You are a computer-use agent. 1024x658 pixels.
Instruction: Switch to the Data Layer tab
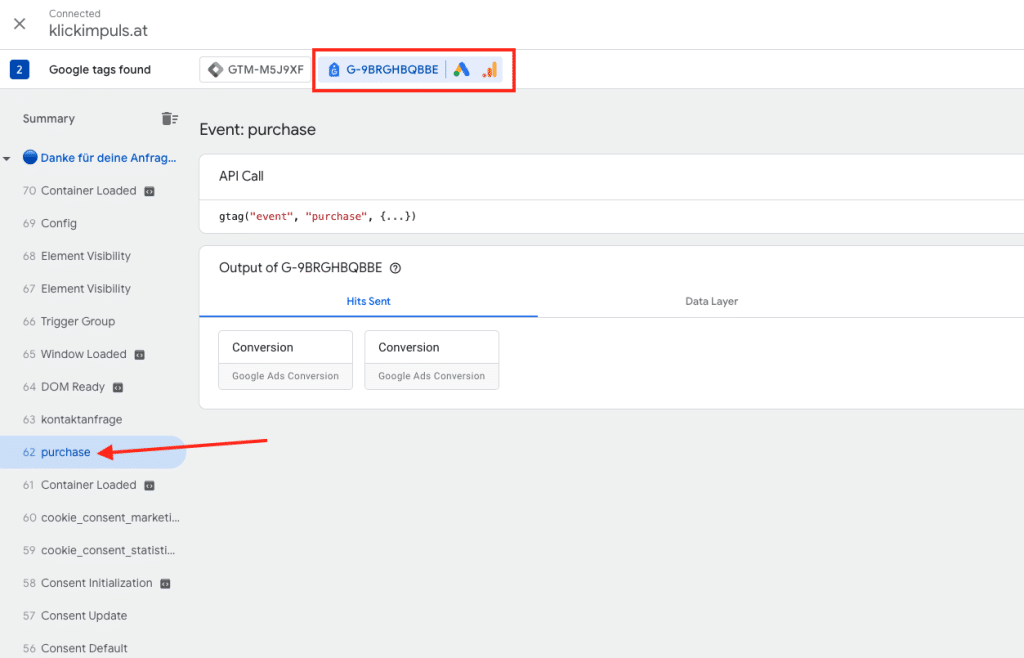coord(711,301)
